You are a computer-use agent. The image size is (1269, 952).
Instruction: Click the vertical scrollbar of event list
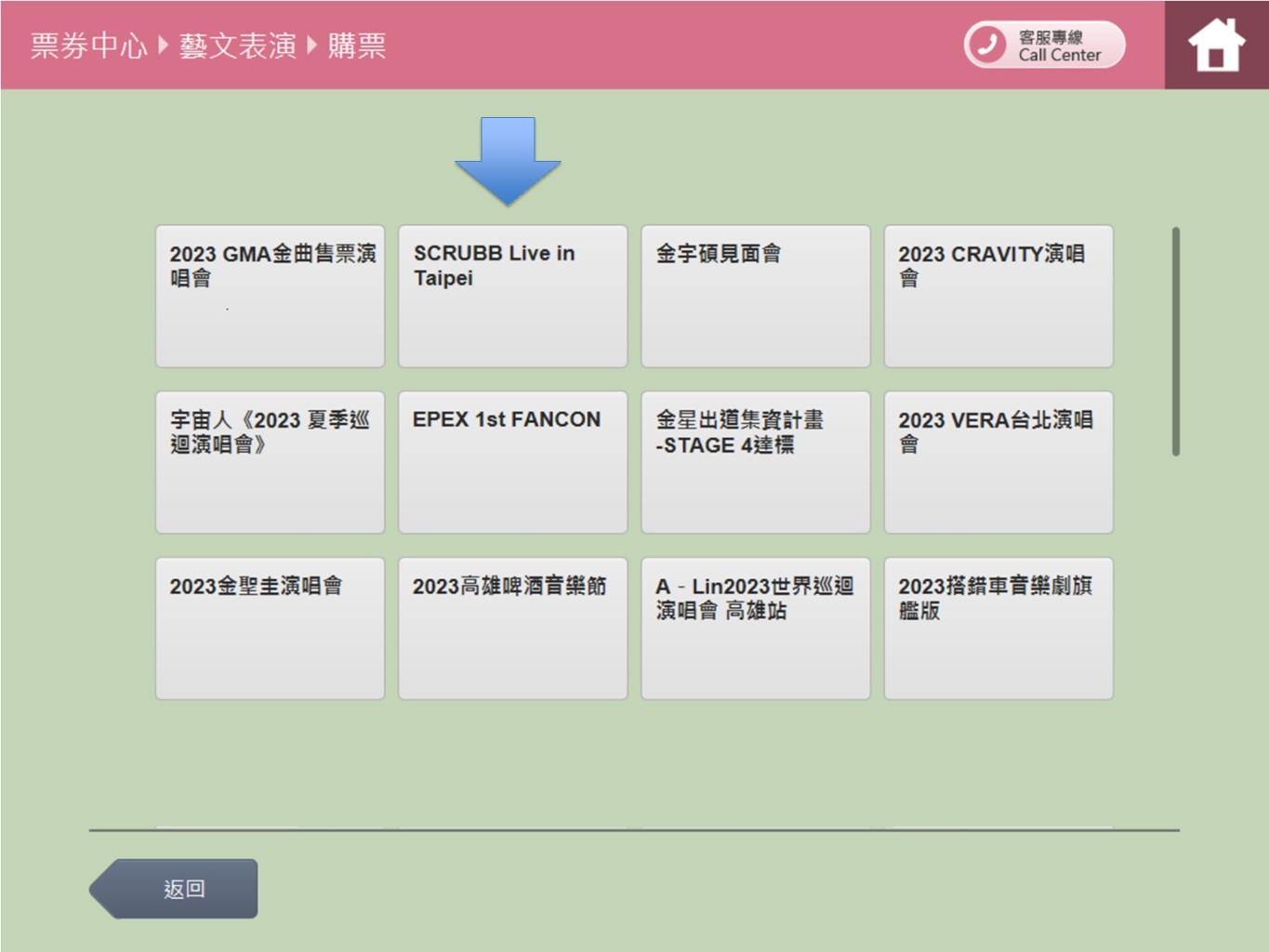[1176, 341]
